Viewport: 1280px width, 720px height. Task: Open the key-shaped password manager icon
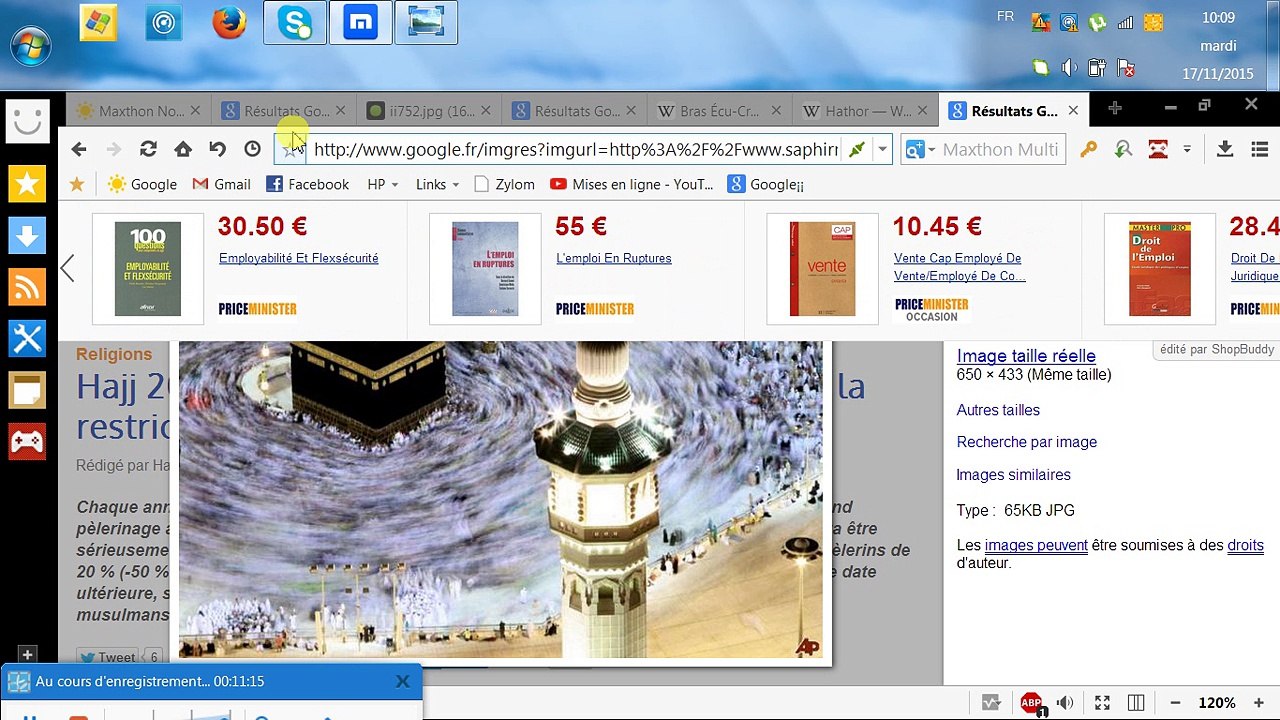point(1089,149)
